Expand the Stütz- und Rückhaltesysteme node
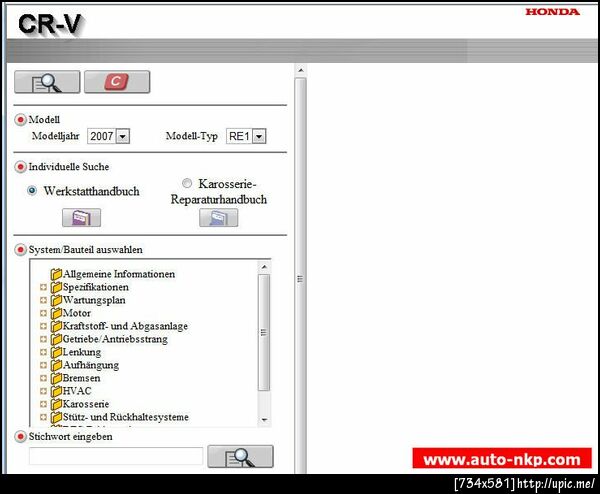Viewport: 600px width, 494px height. [x=43, y=417]
